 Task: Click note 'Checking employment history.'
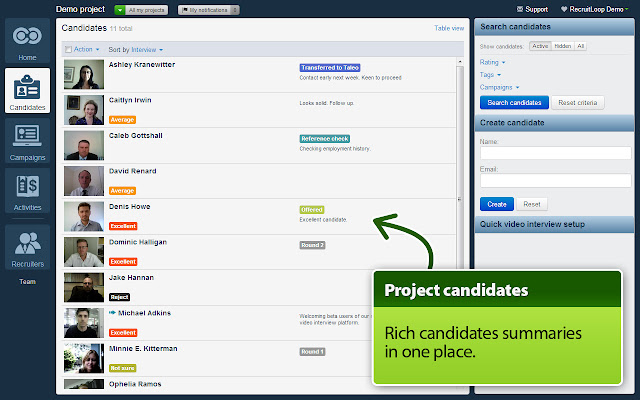(335, 149)
